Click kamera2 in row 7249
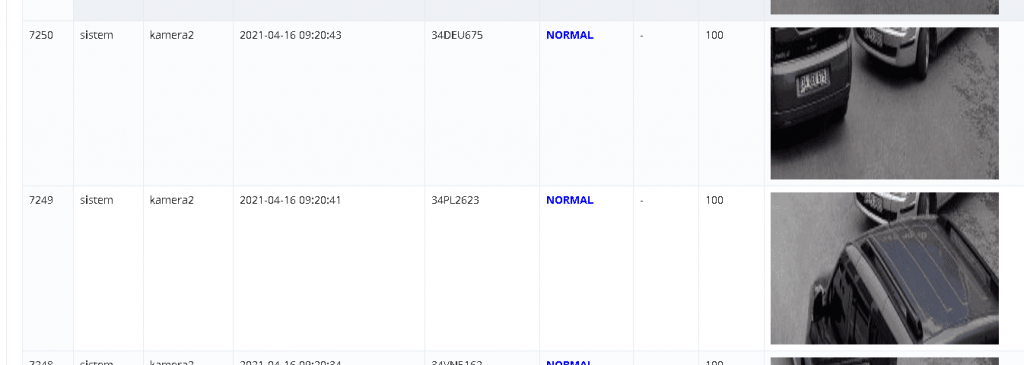 point(172,200)
